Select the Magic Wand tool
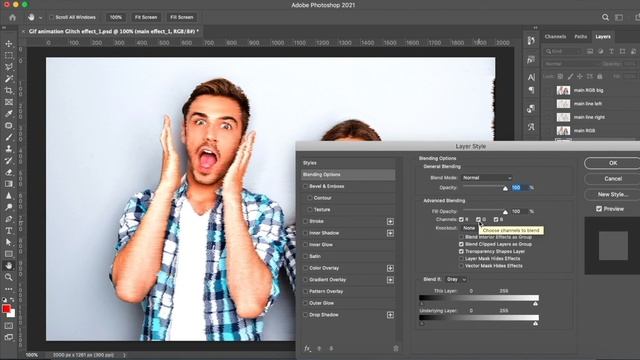The width and height of the screenshot is (640, 360). click(x=9, y=79)
